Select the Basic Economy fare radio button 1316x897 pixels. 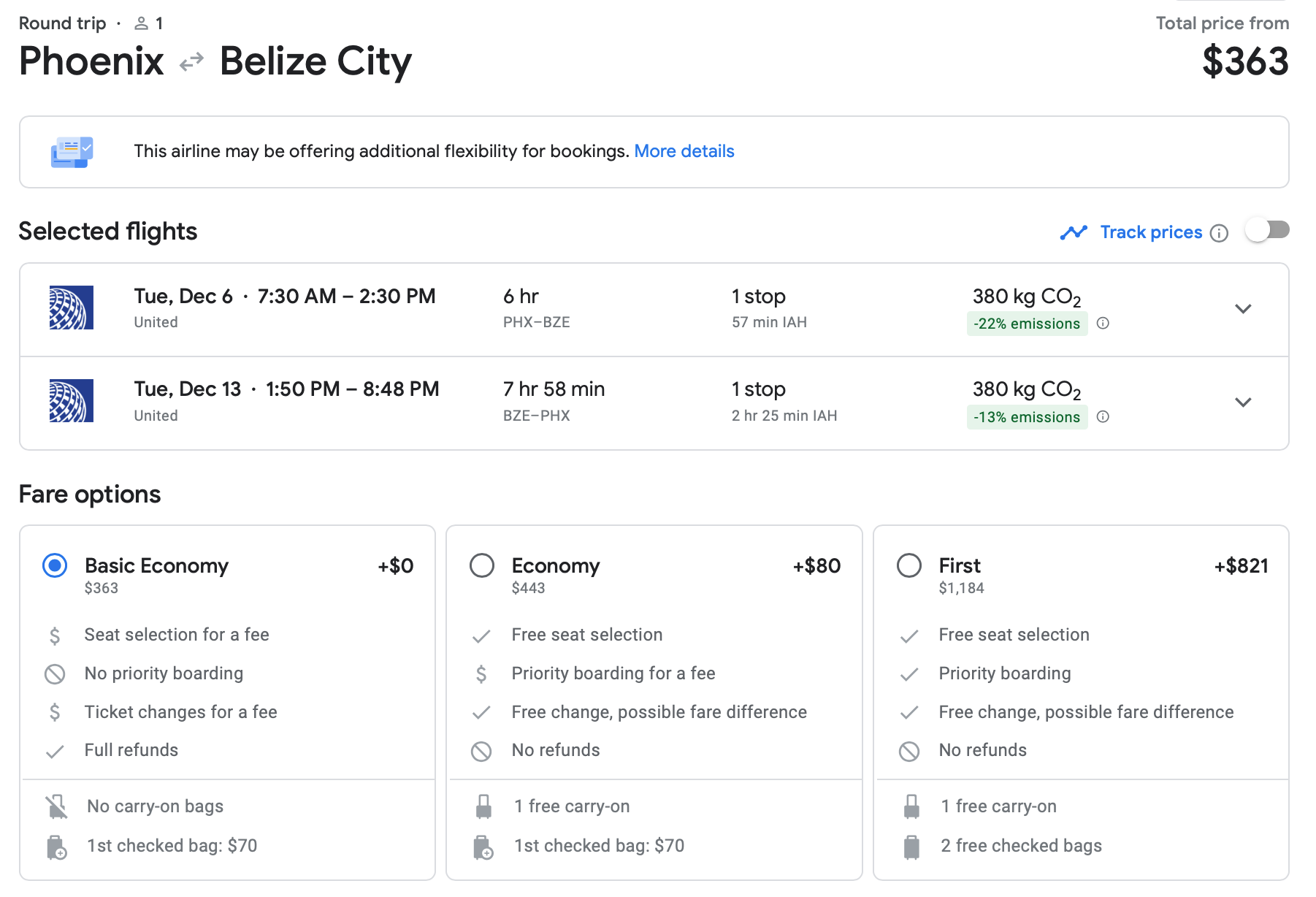click(x=55, y=565)
